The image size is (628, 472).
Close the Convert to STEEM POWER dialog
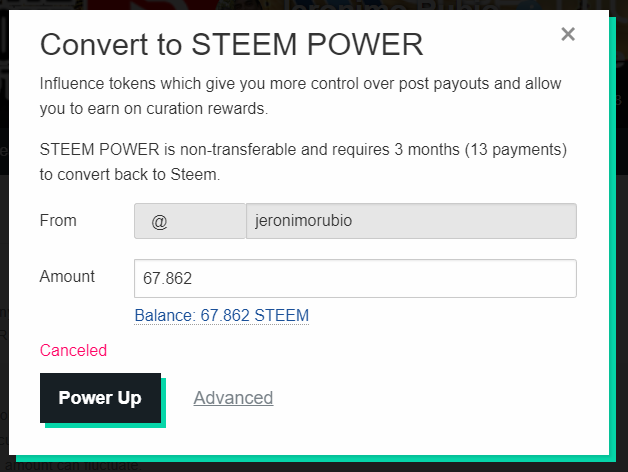(568, 34)
